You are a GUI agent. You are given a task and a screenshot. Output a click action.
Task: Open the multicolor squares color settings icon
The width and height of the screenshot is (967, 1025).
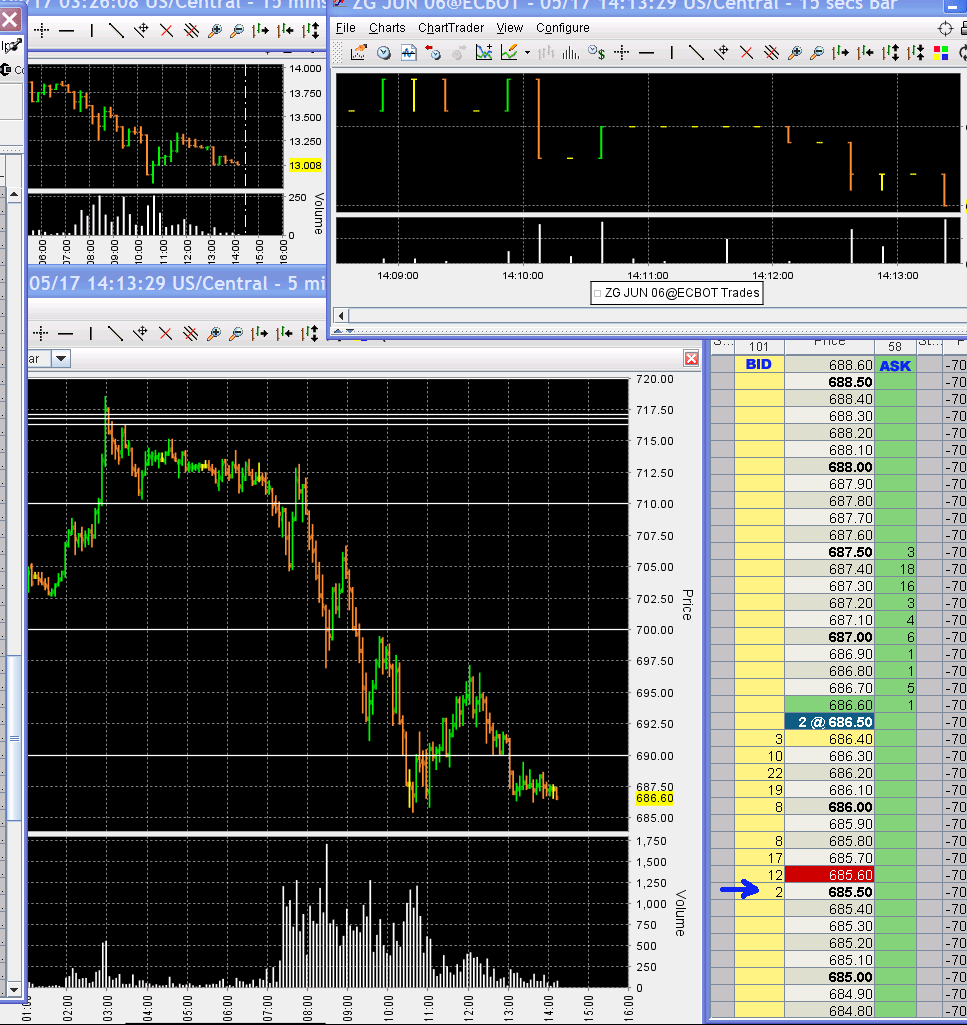(941, 53)
